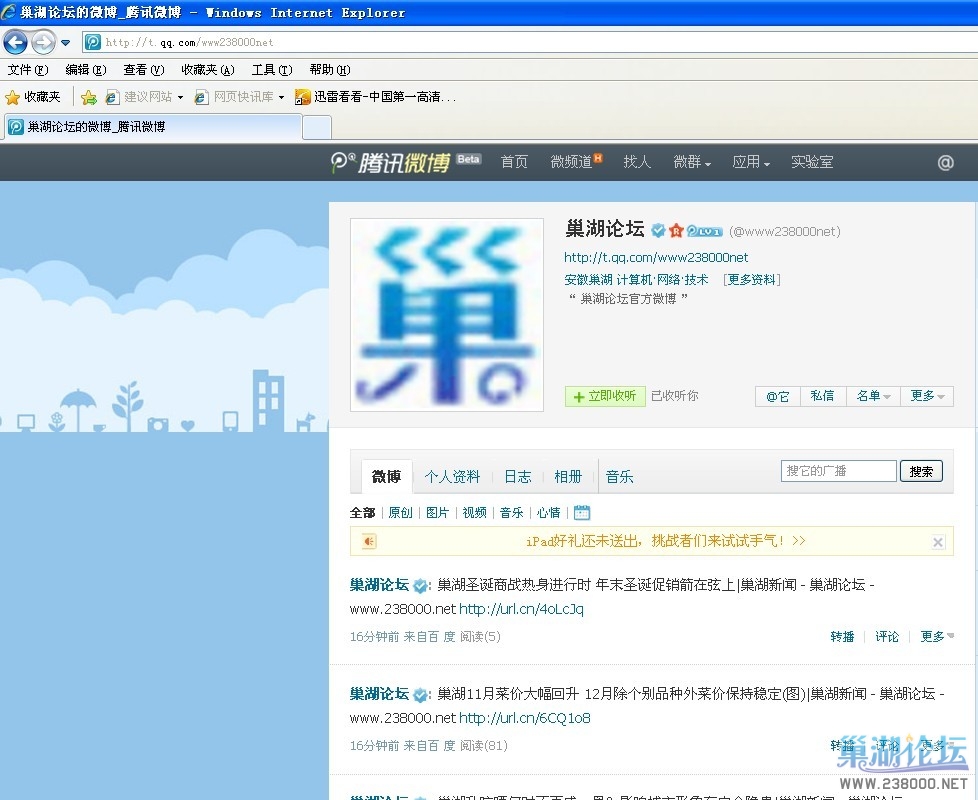Filter posts by 音乐
This screenshot has width=978, height=800.
(511, 513)
